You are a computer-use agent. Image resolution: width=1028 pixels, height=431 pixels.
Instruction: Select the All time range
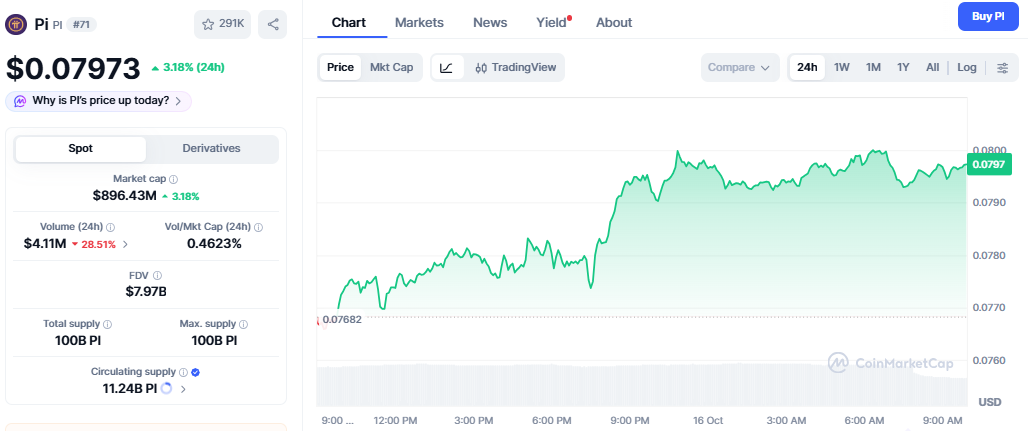point(932,68)
